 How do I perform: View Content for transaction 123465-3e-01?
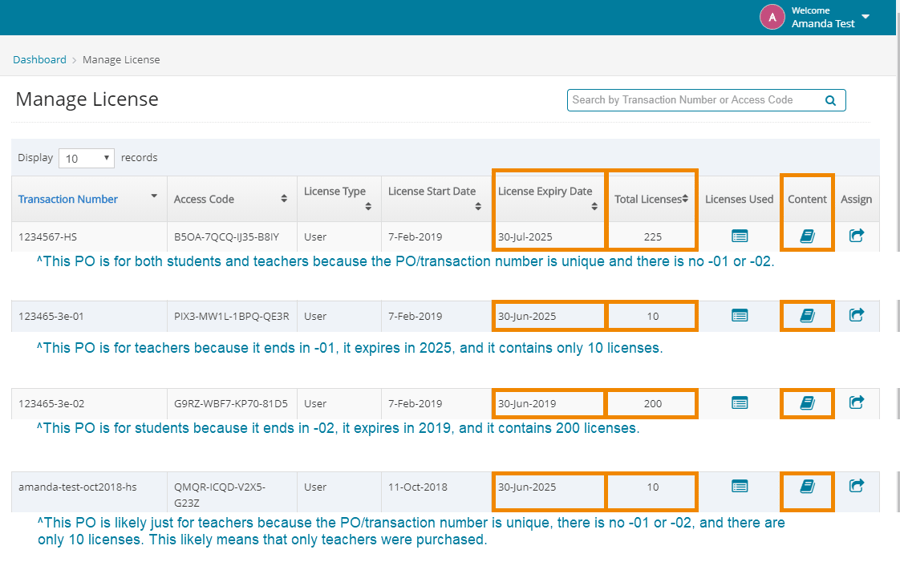coord(807,315)
